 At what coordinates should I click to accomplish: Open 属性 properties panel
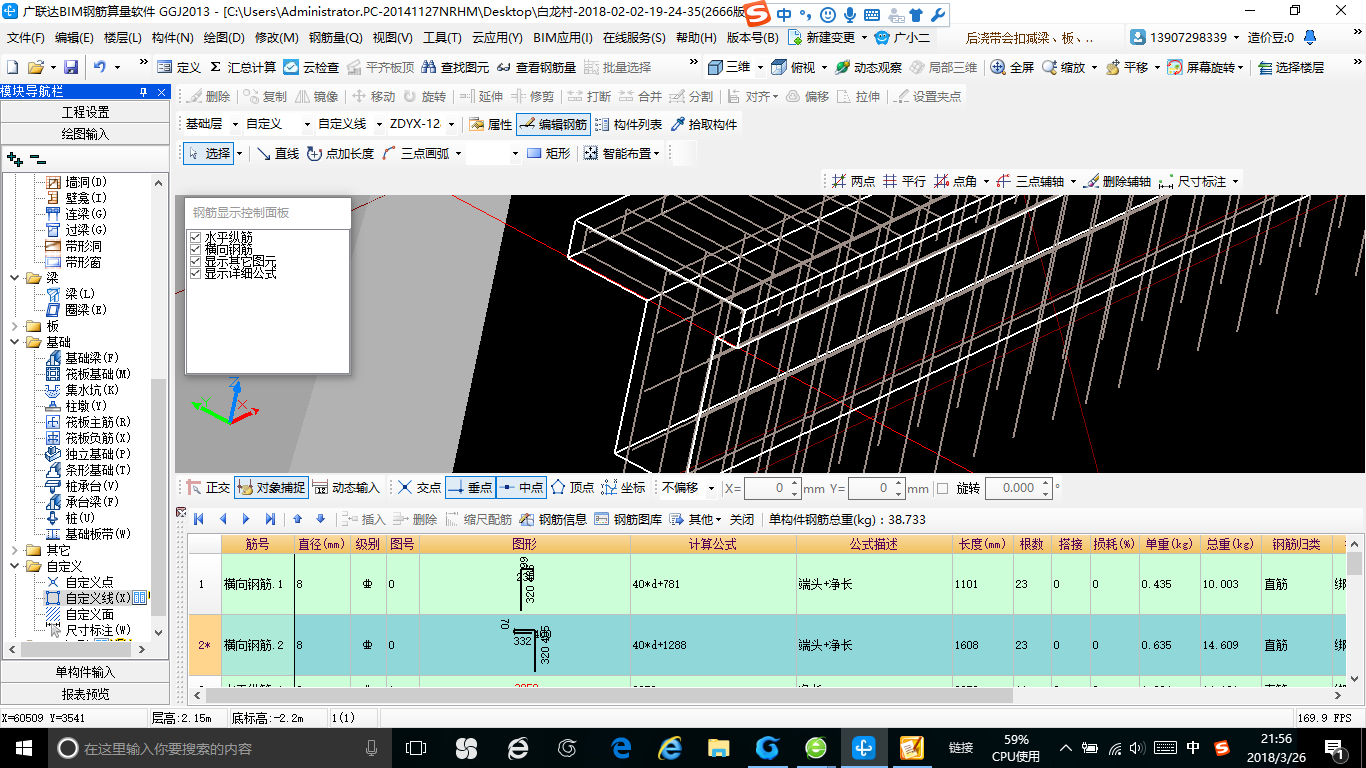(x=490, y=125)
